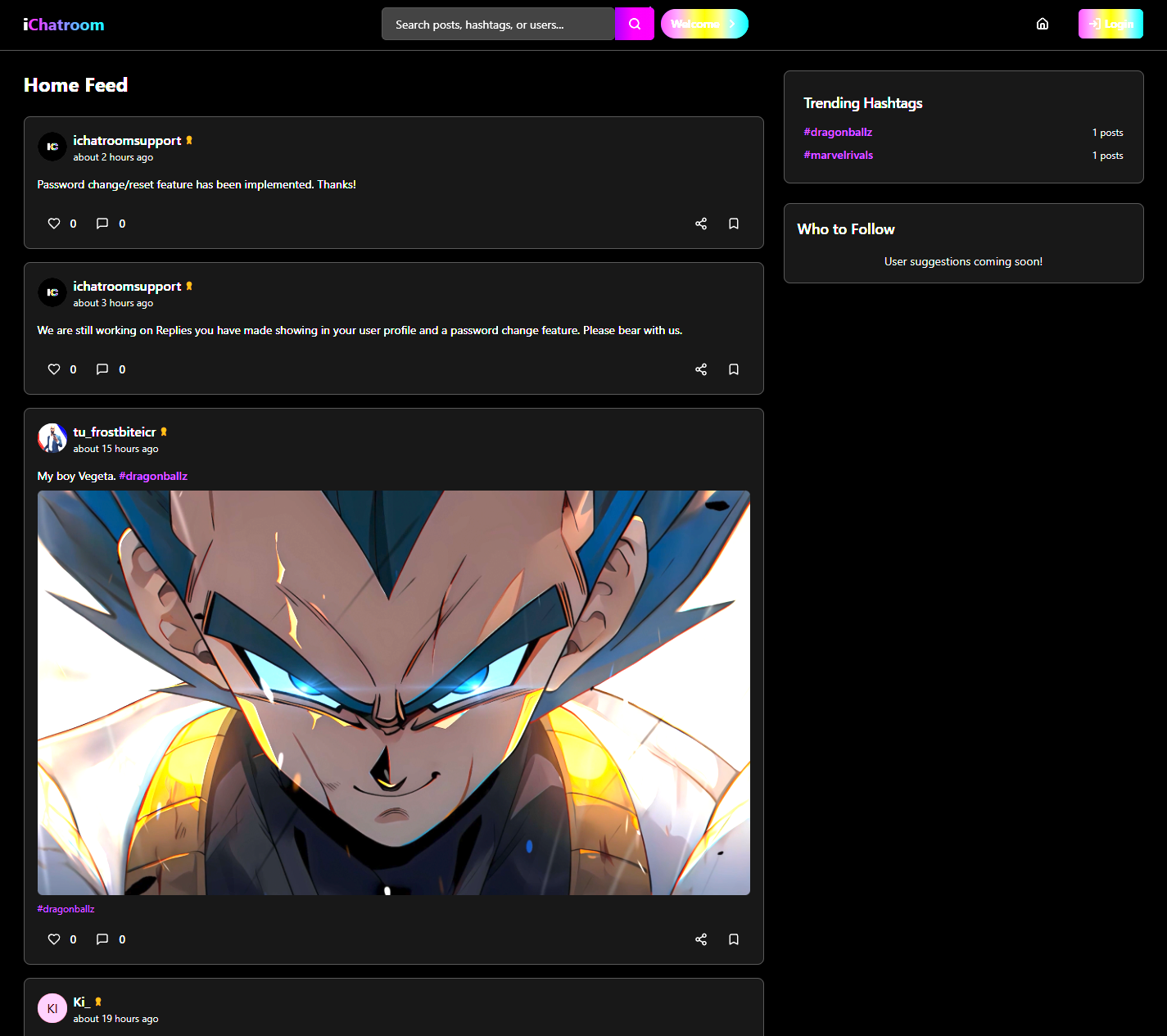Bookmark the password change/reset post

tap(734, 224)
